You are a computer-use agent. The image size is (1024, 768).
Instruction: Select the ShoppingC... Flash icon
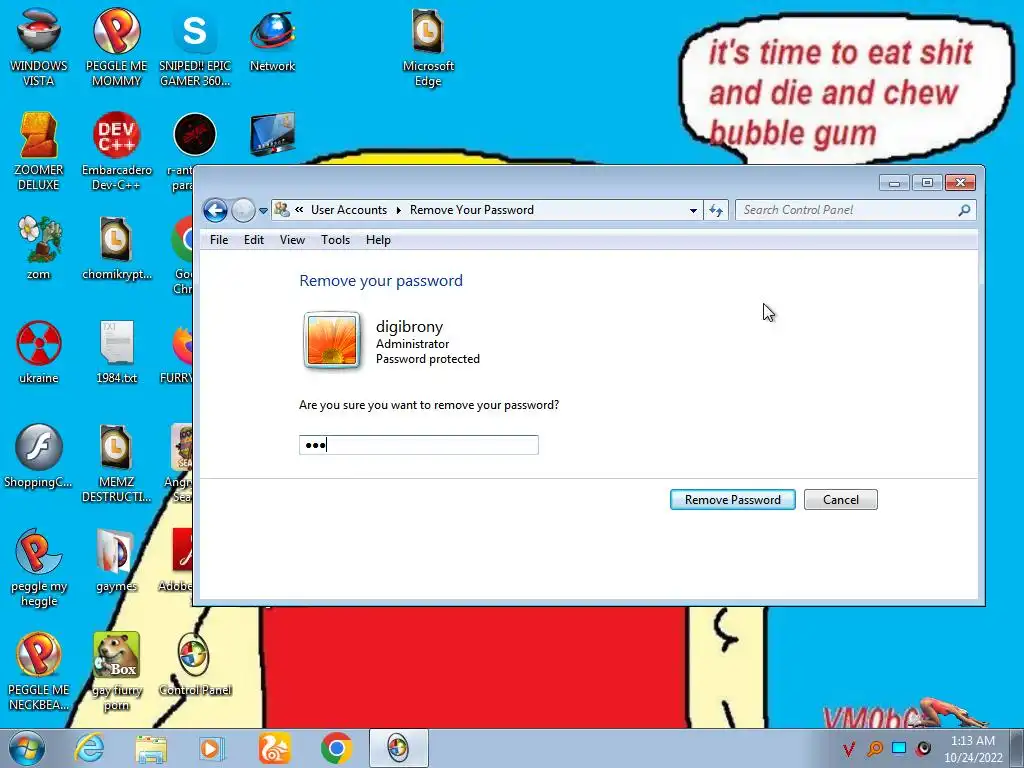[x=39, y=456]
